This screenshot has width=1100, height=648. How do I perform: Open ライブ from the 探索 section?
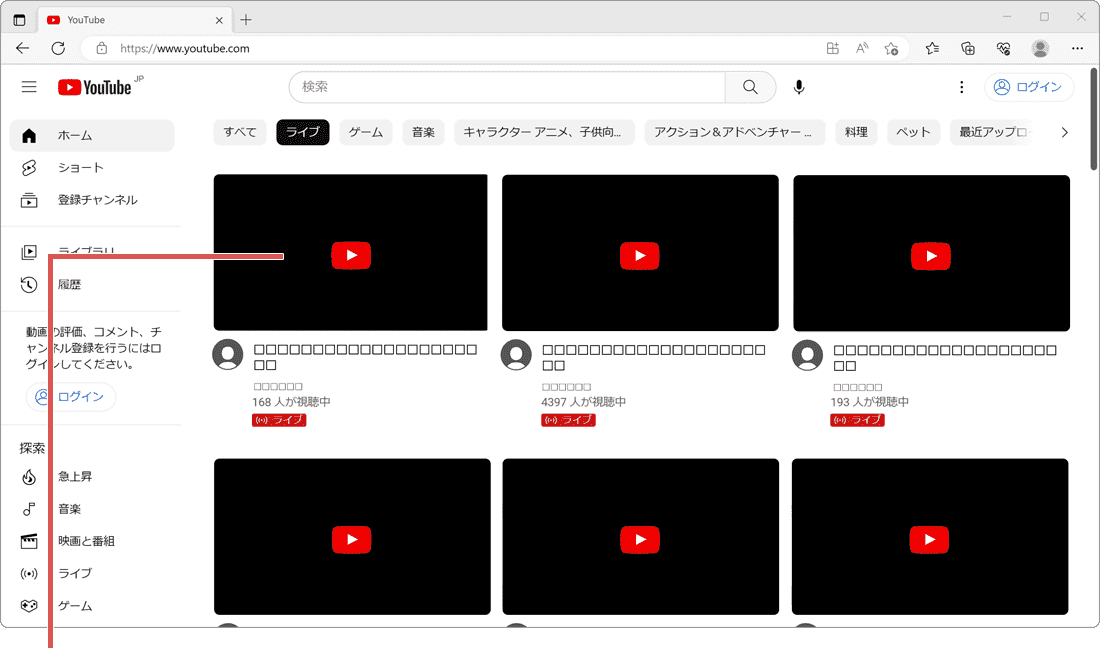coord(29,573)
